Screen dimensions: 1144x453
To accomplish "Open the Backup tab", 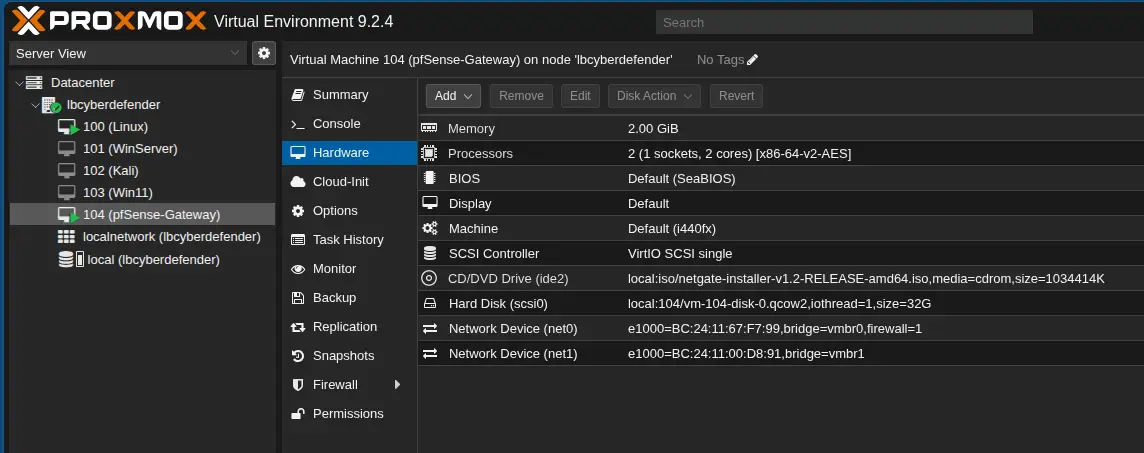I will [349, 298].
